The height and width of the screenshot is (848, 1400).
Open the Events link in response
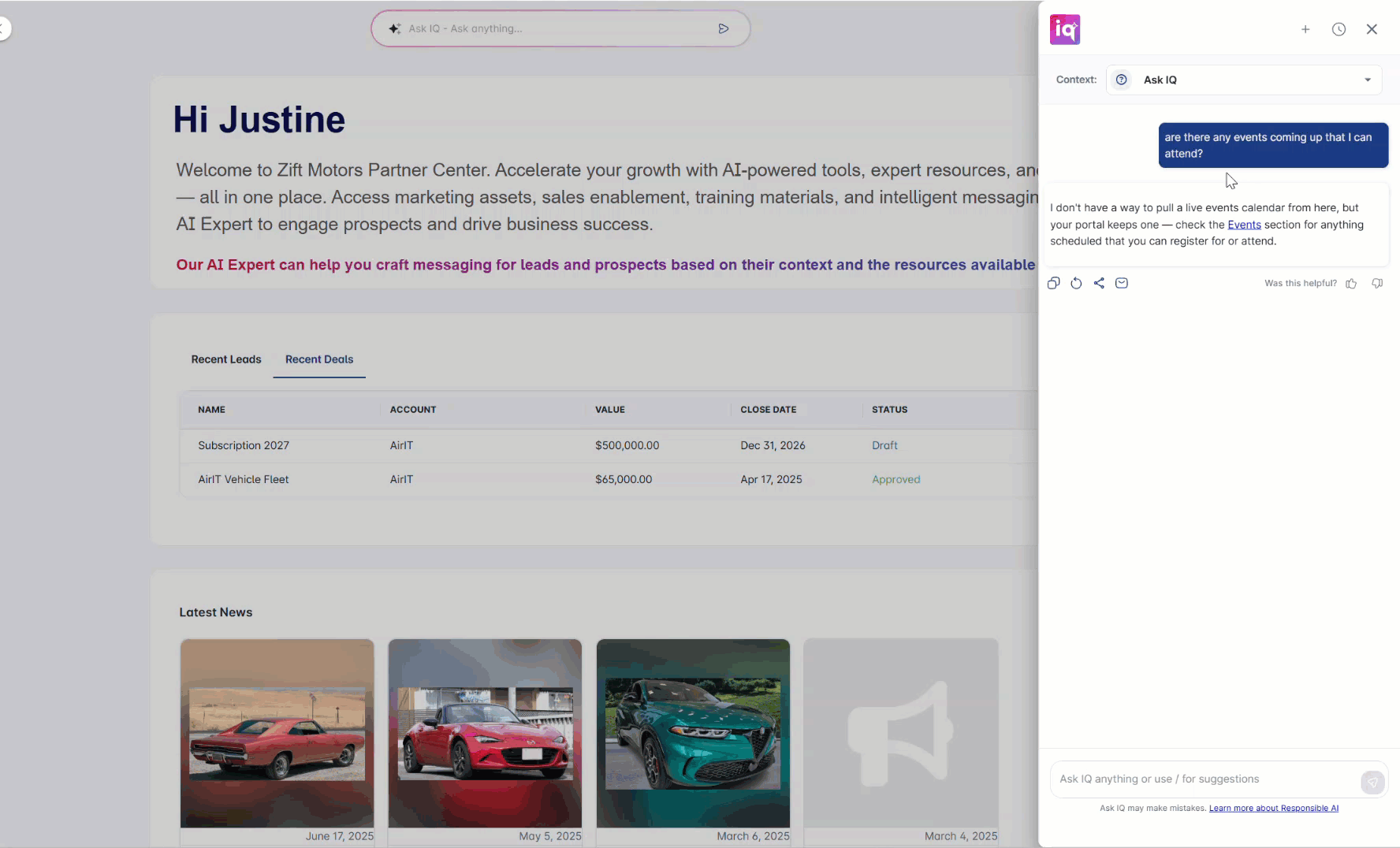pos(1244,225)
